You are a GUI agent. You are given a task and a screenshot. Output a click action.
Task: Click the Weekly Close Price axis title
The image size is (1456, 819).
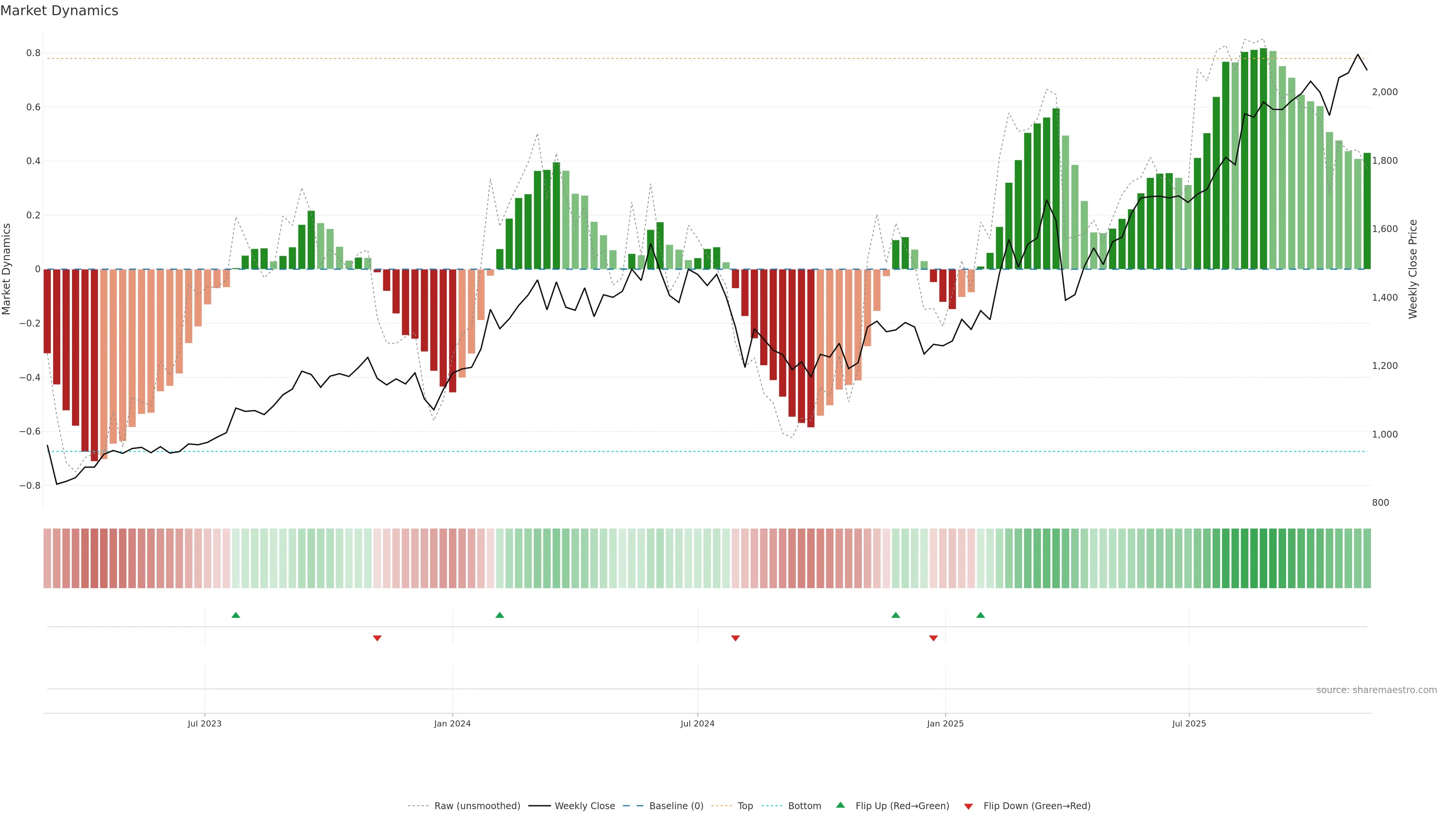(x=1413, y=269)
